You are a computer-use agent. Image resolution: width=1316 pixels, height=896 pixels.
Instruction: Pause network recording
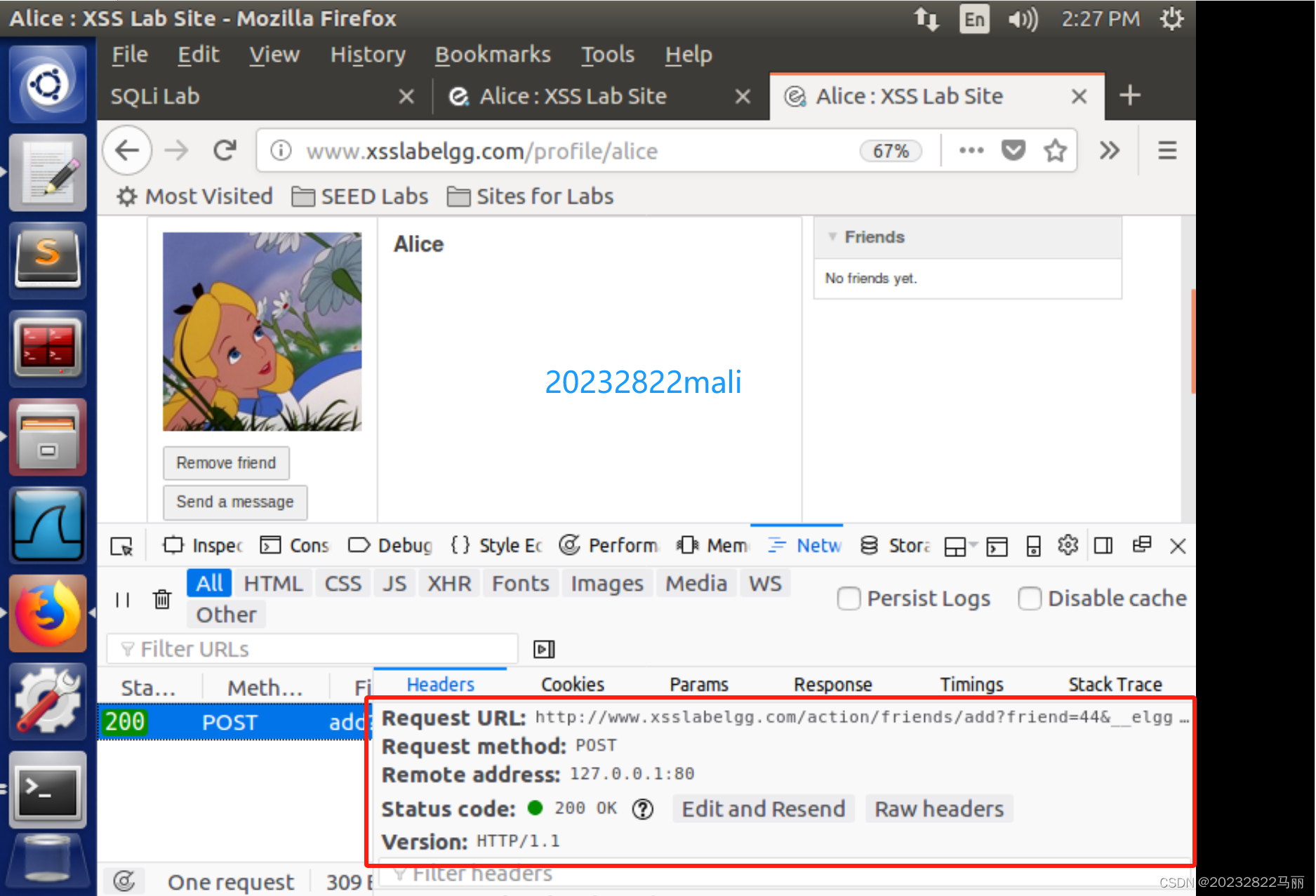tap(122, 600)
